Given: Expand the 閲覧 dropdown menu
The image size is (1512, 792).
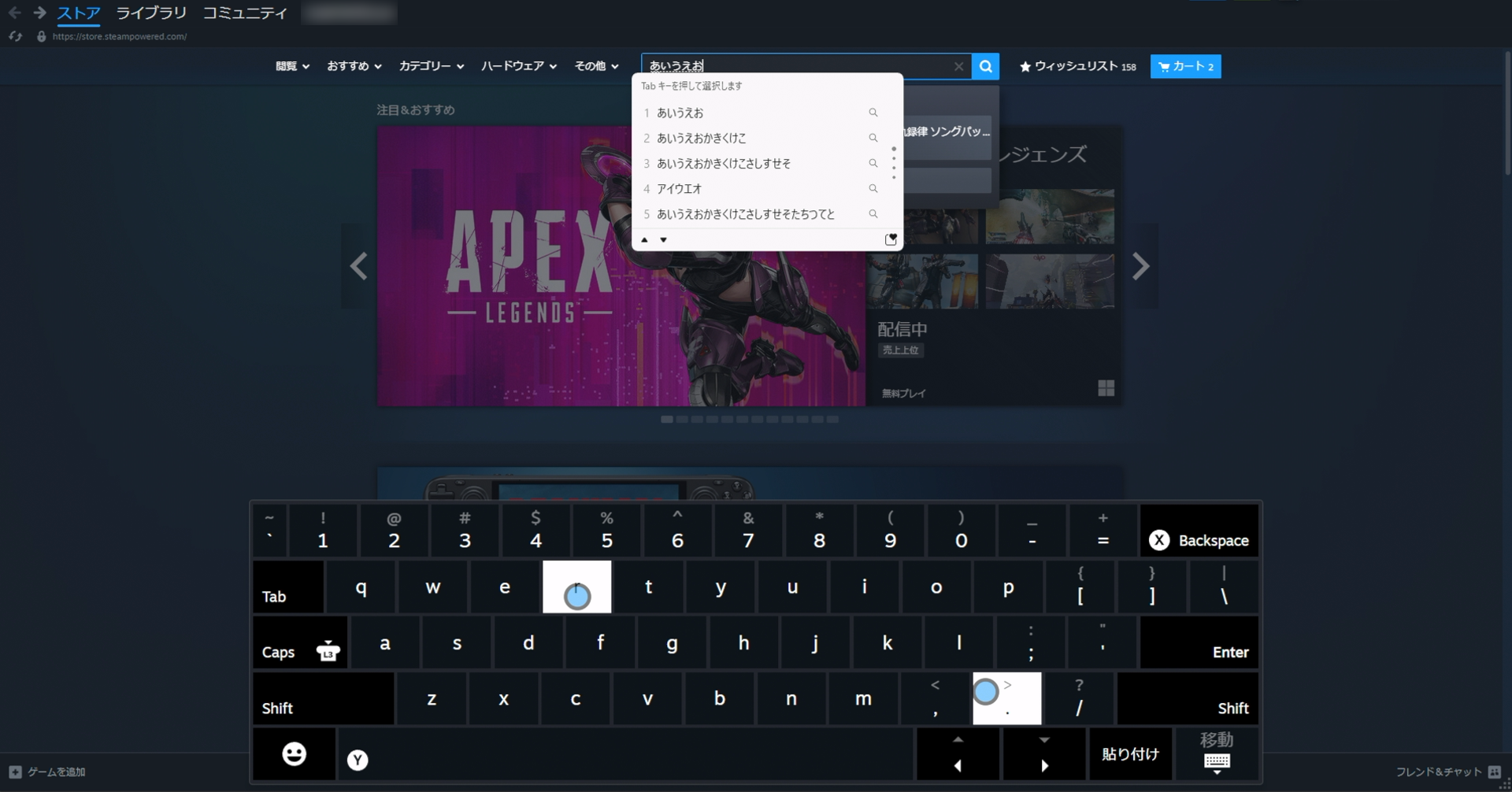Looking at the screenshot, I should pos(292,66).
